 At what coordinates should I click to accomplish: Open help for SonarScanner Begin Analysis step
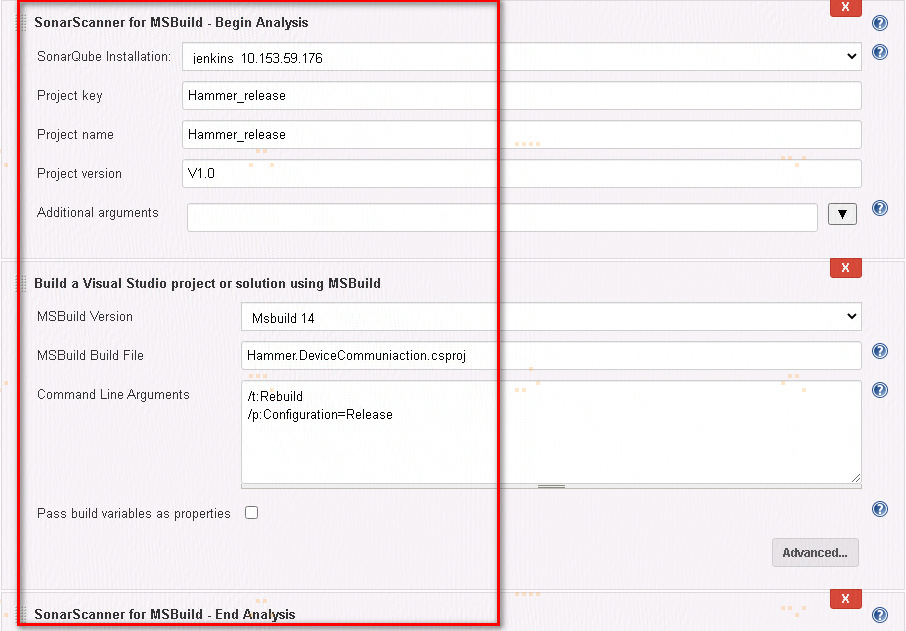[x=879, y=23]
